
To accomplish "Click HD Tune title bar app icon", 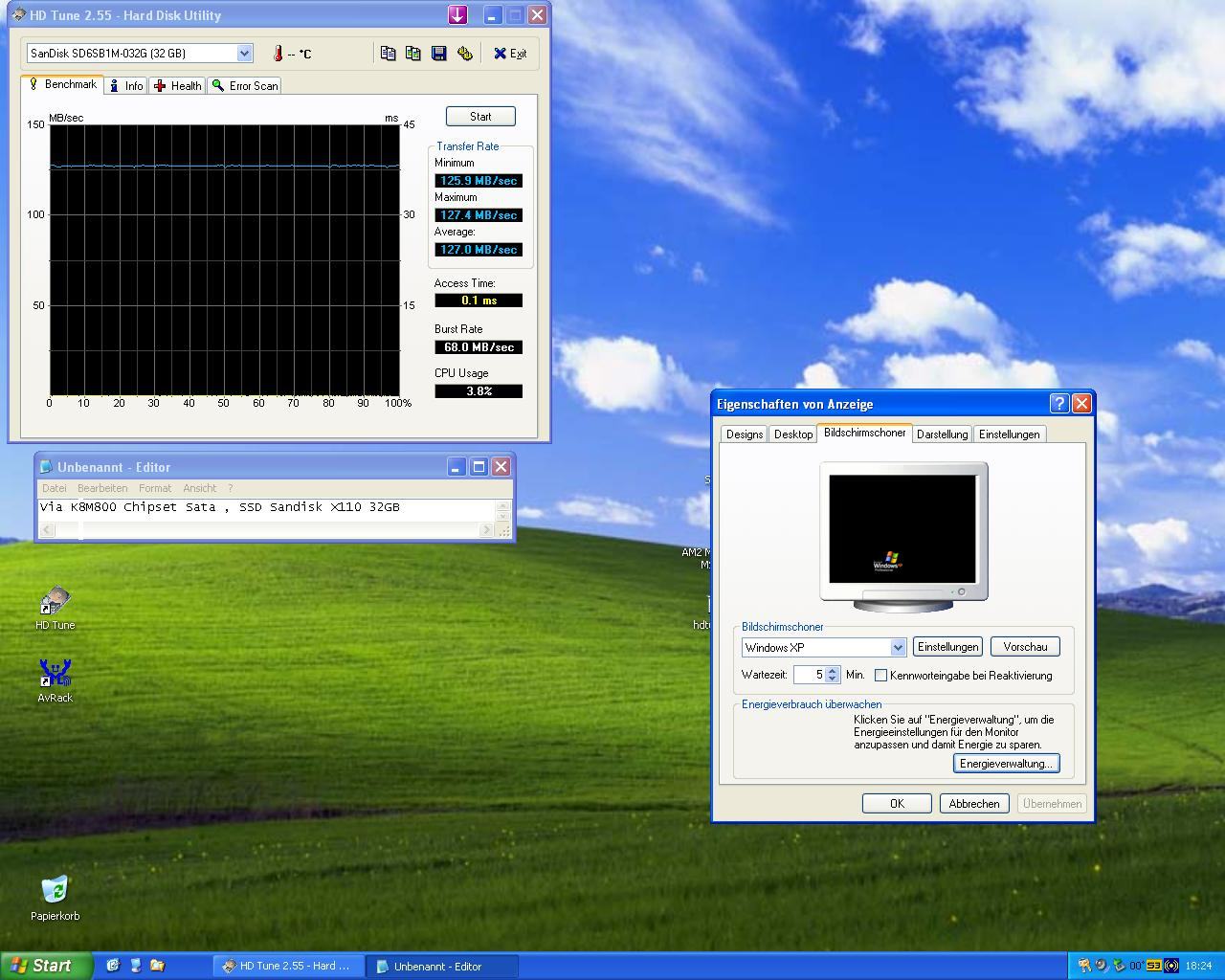I will [18, 15].
